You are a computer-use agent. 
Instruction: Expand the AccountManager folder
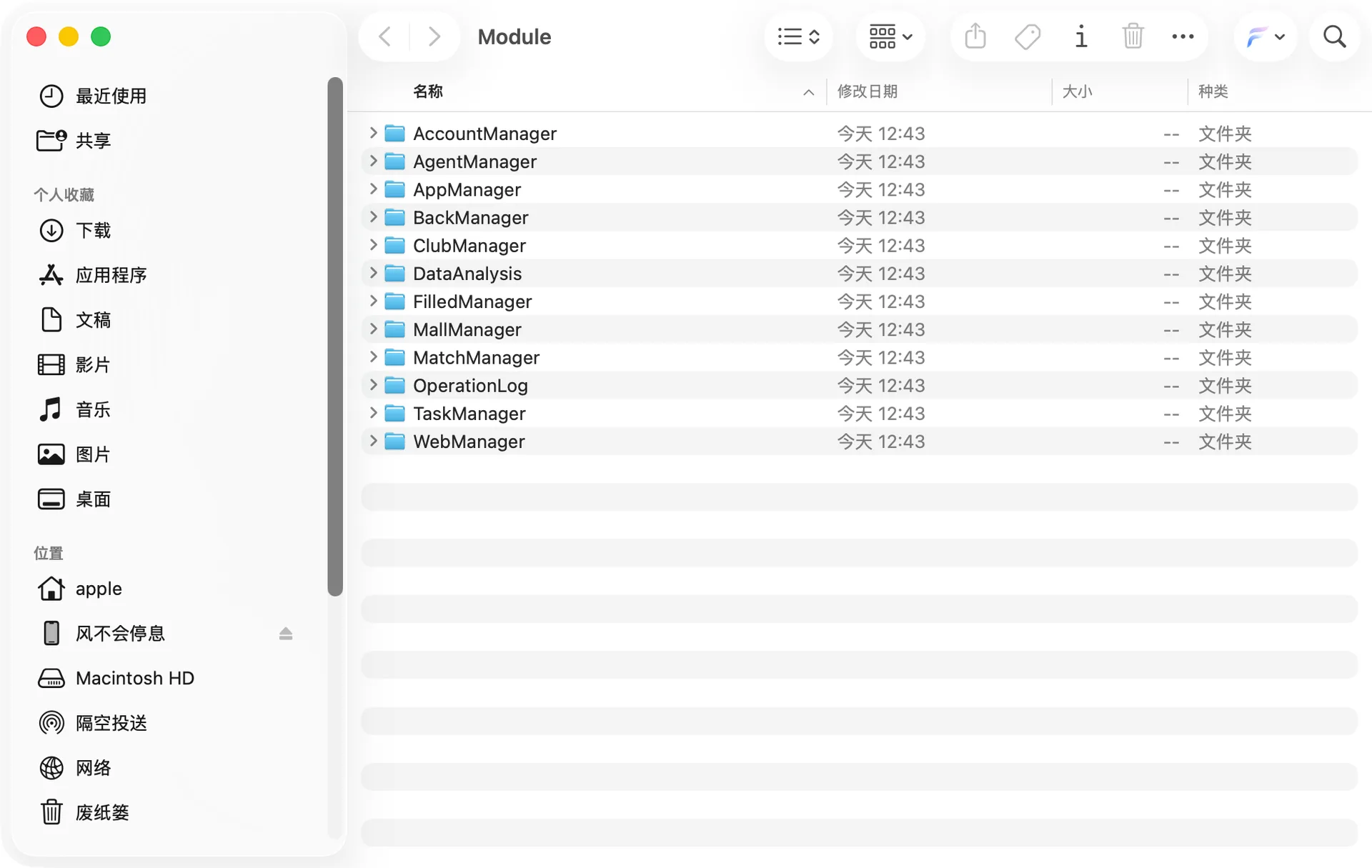coord(373,133)
